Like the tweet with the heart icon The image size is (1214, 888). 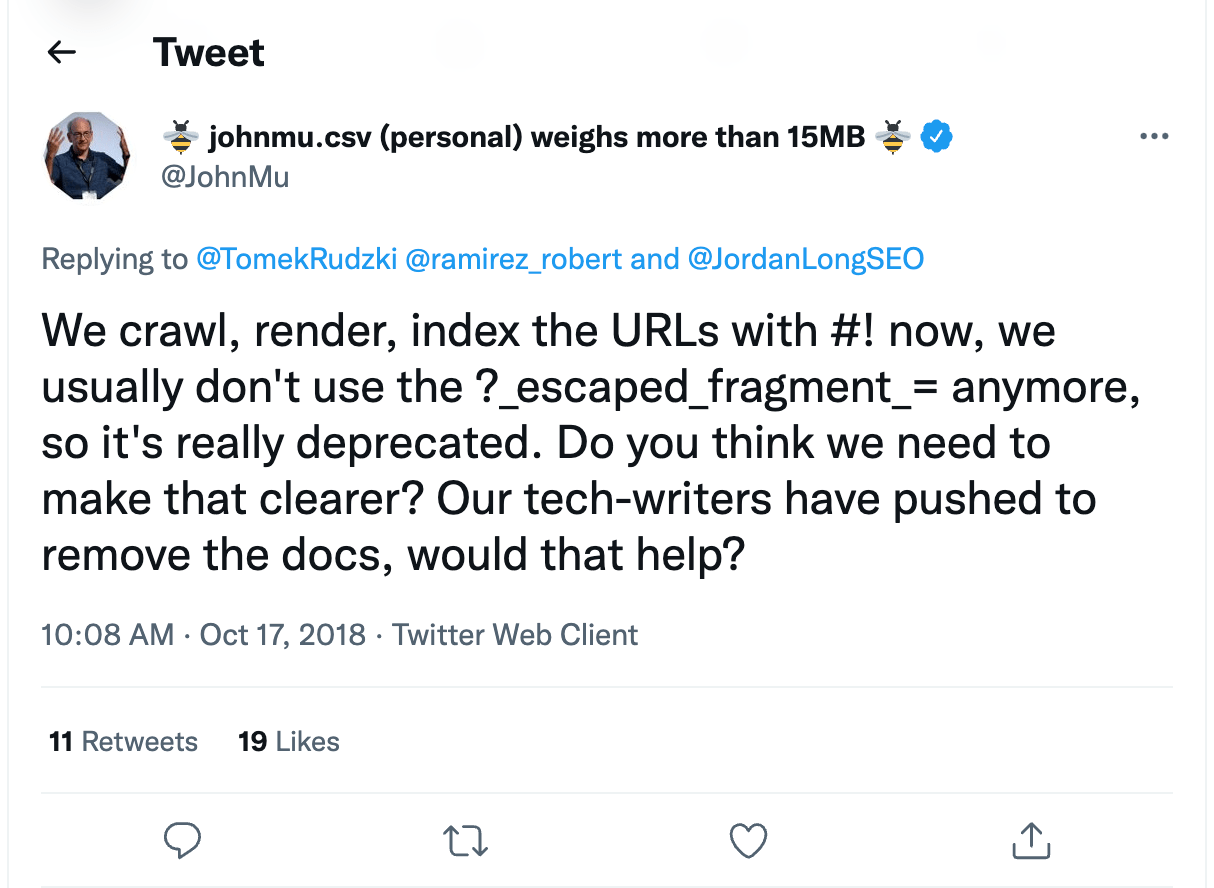[748, 842]
